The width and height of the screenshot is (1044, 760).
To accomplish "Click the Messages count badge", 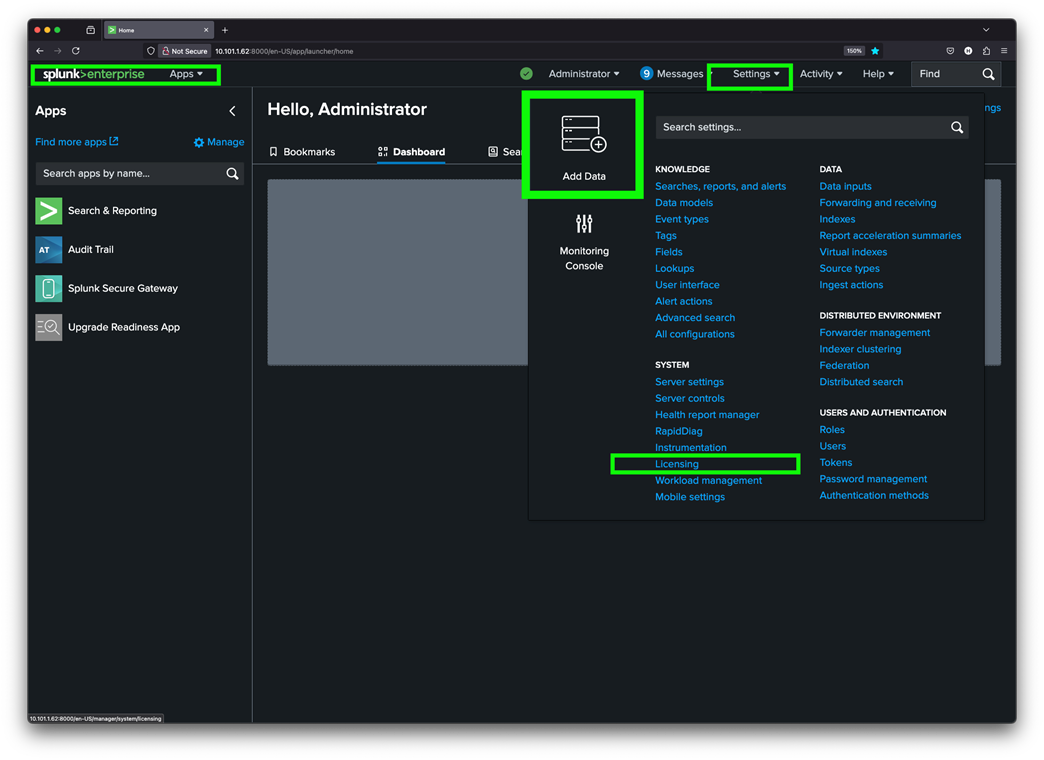I will 646,74.
